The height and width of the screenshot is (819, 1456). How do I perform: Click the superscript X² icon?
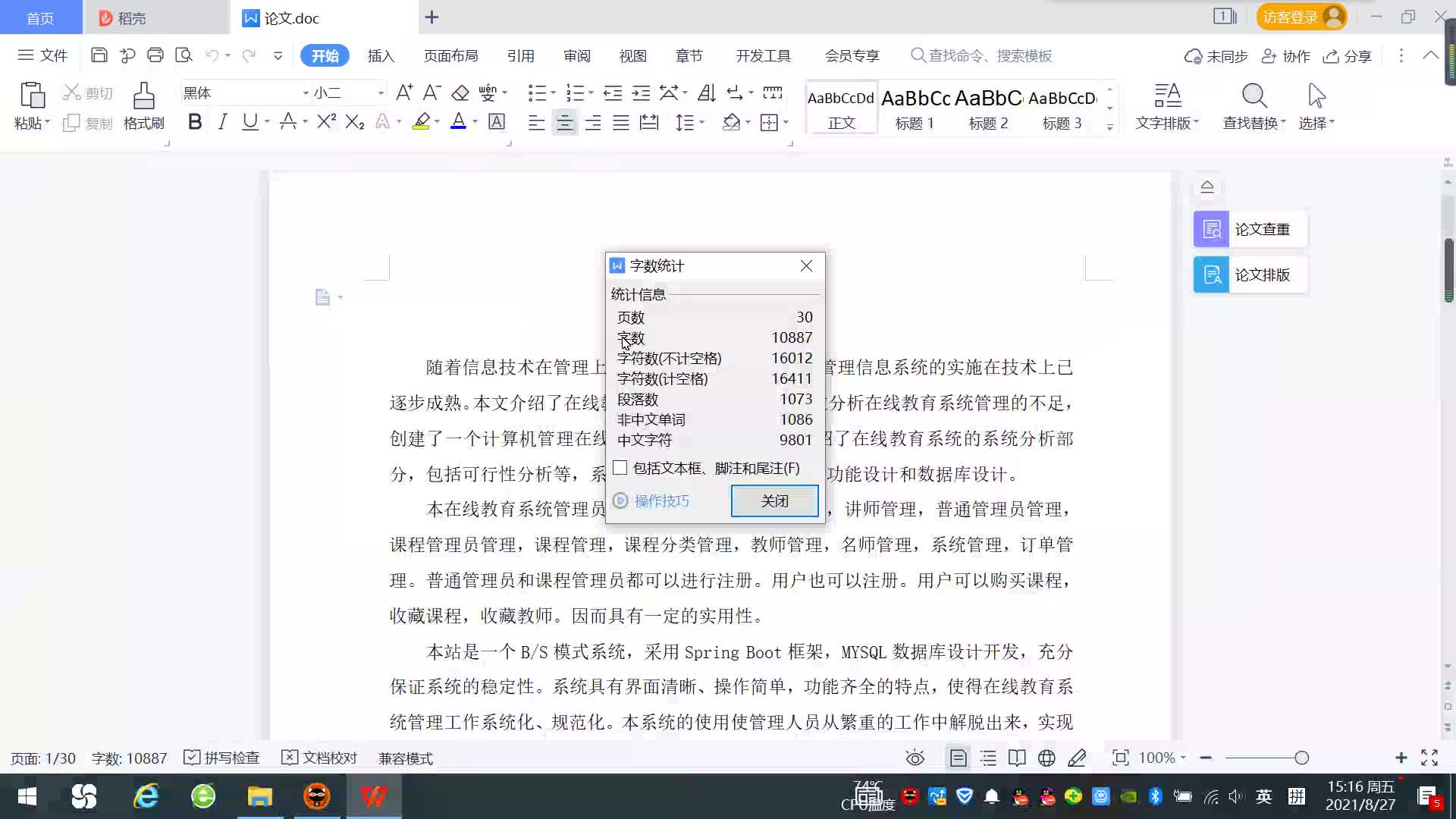(326, 122)
